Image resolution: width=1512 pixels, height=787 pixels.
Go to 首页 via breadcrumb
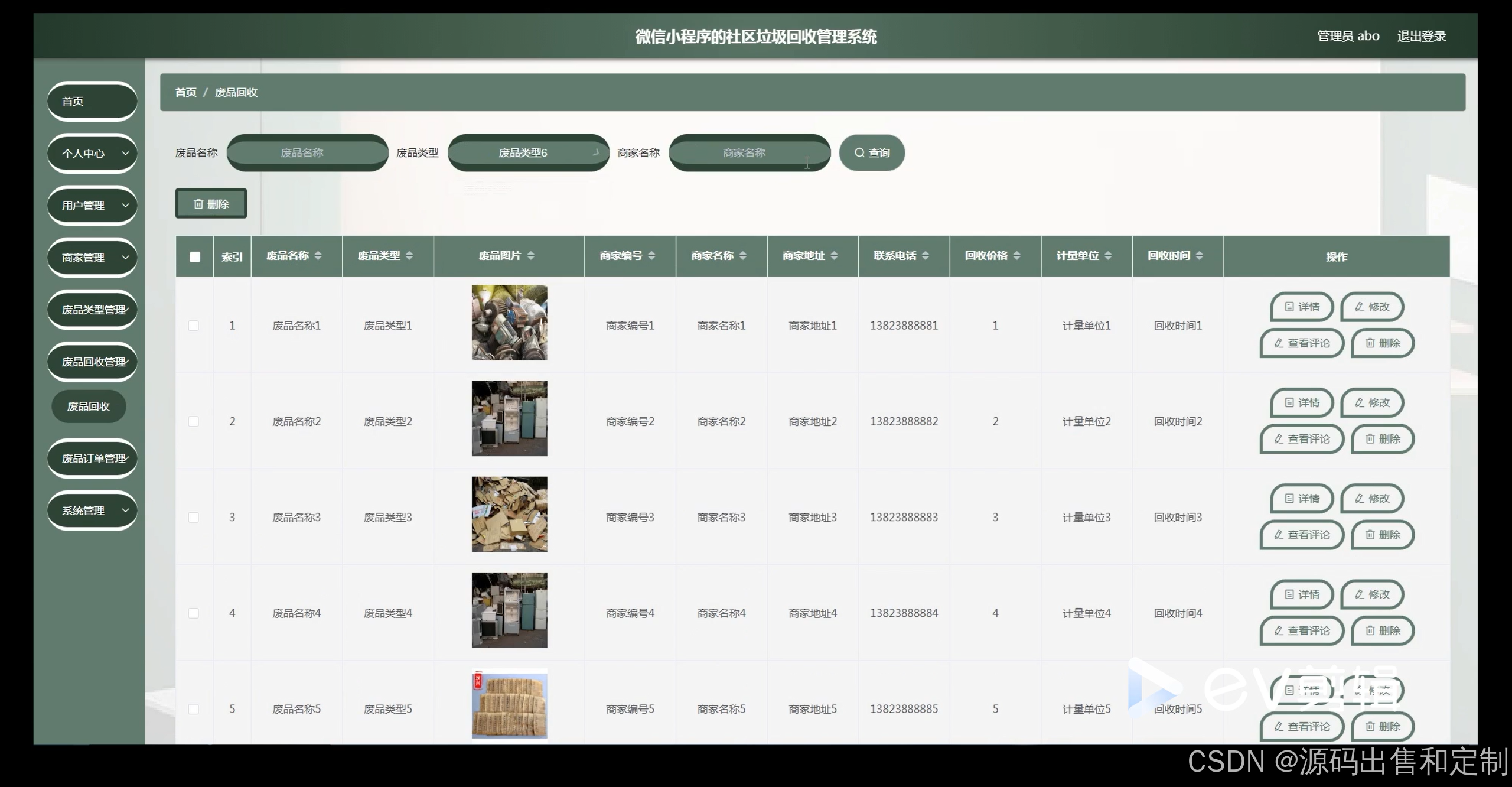pos(185,92)
